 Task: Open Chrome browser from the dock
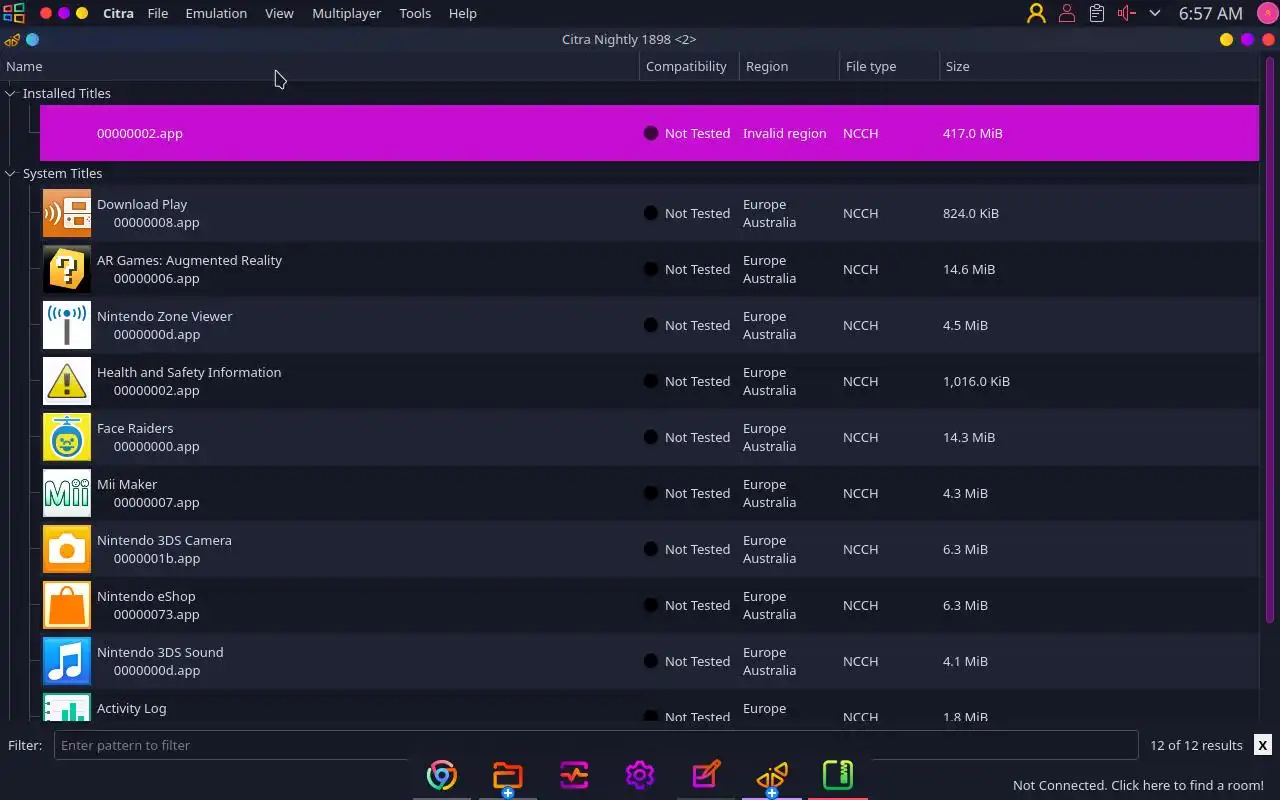[442, 775]
